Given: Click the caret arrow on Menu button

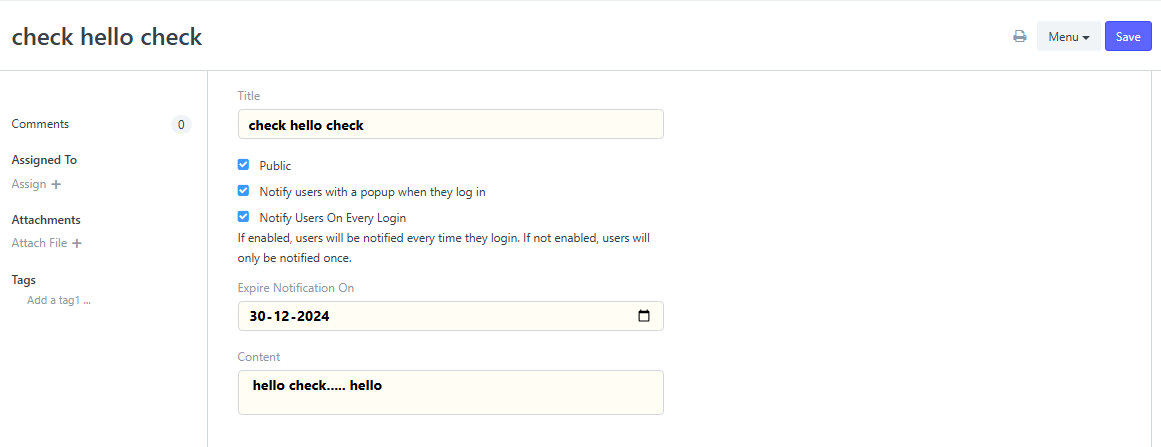Looking at the screenshot, I should tap(1085, 37).
